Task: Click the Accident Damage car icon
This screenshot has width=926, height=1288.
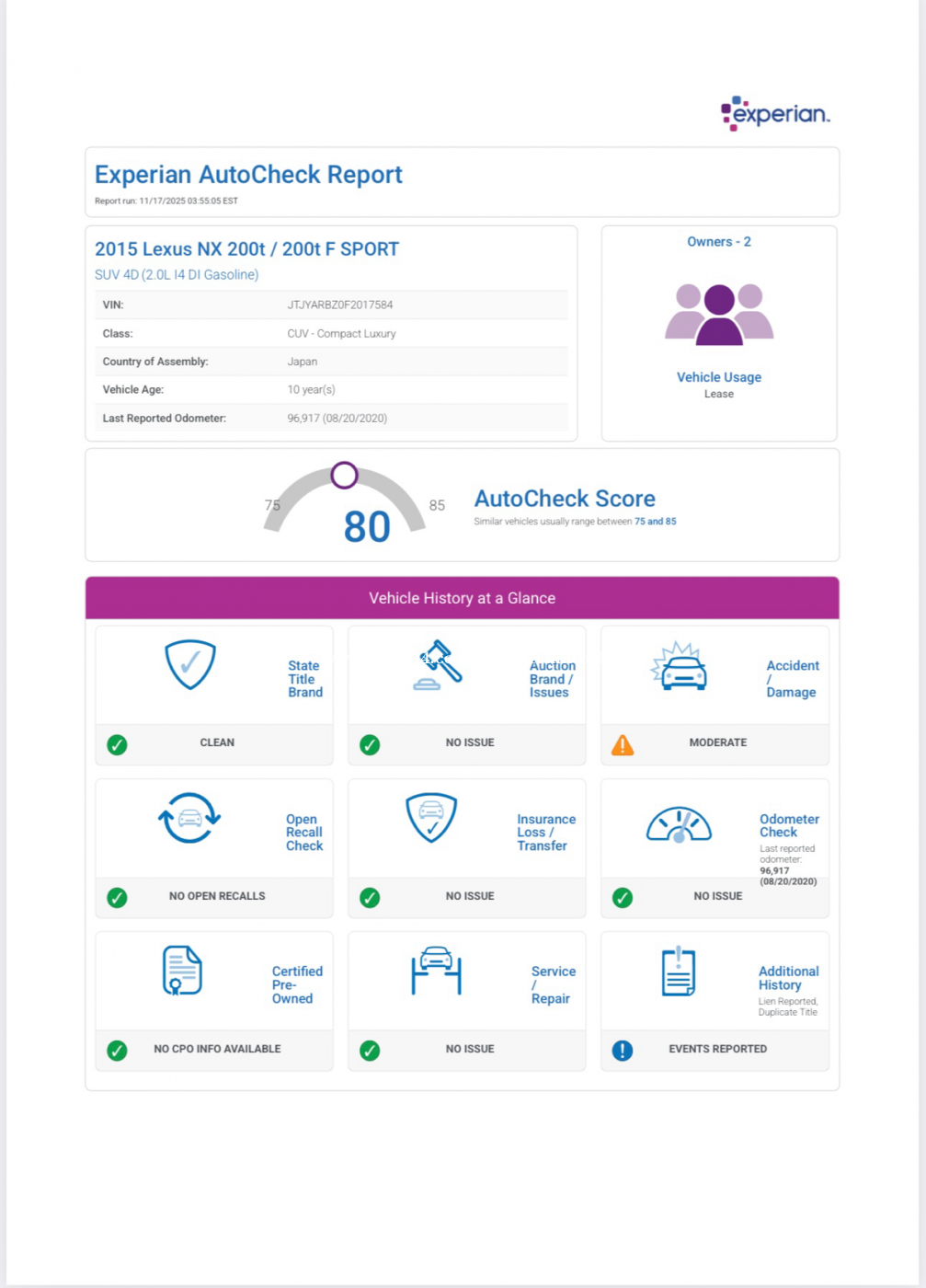Action: [679, 667]
